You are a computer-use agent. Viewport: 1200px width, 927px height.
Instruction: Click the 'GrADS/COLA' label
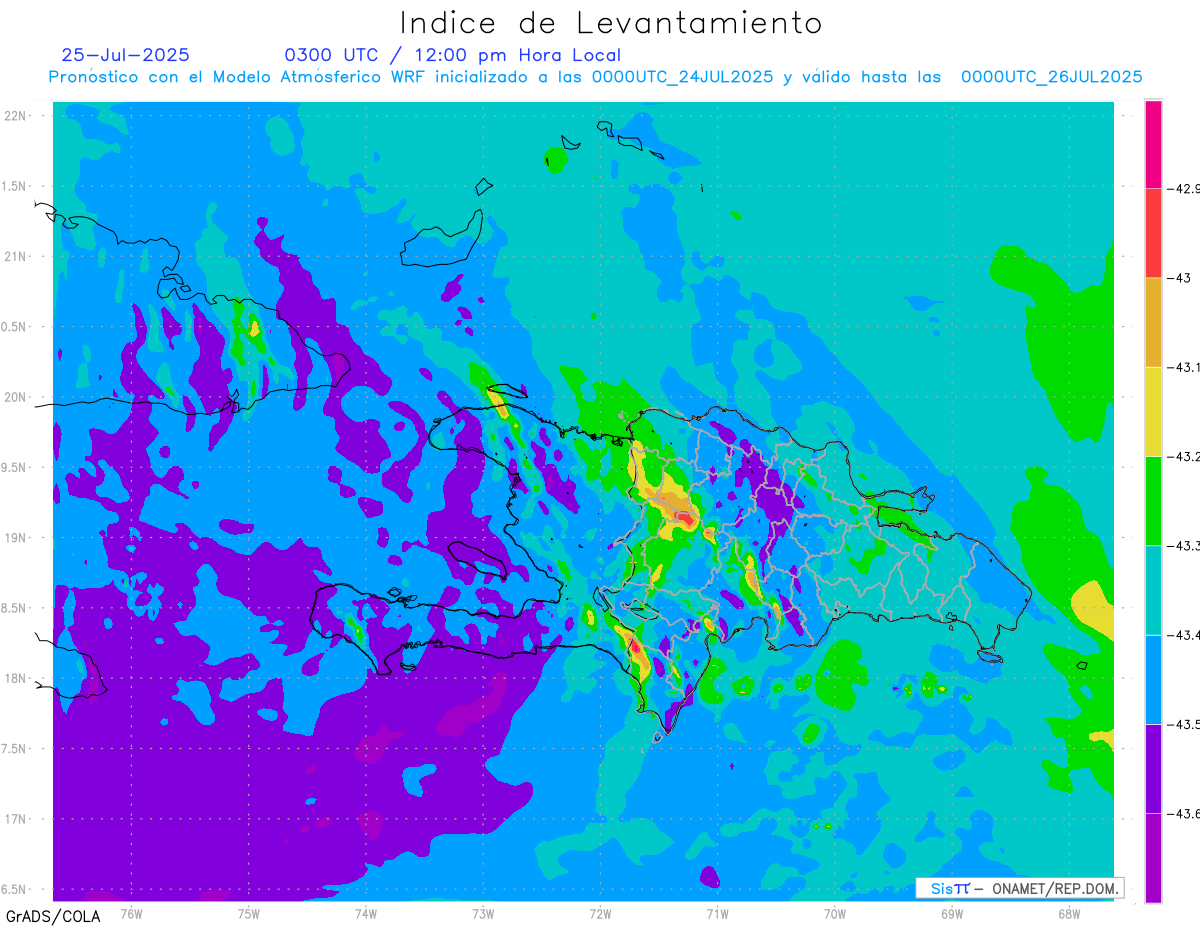click(53, 916)
